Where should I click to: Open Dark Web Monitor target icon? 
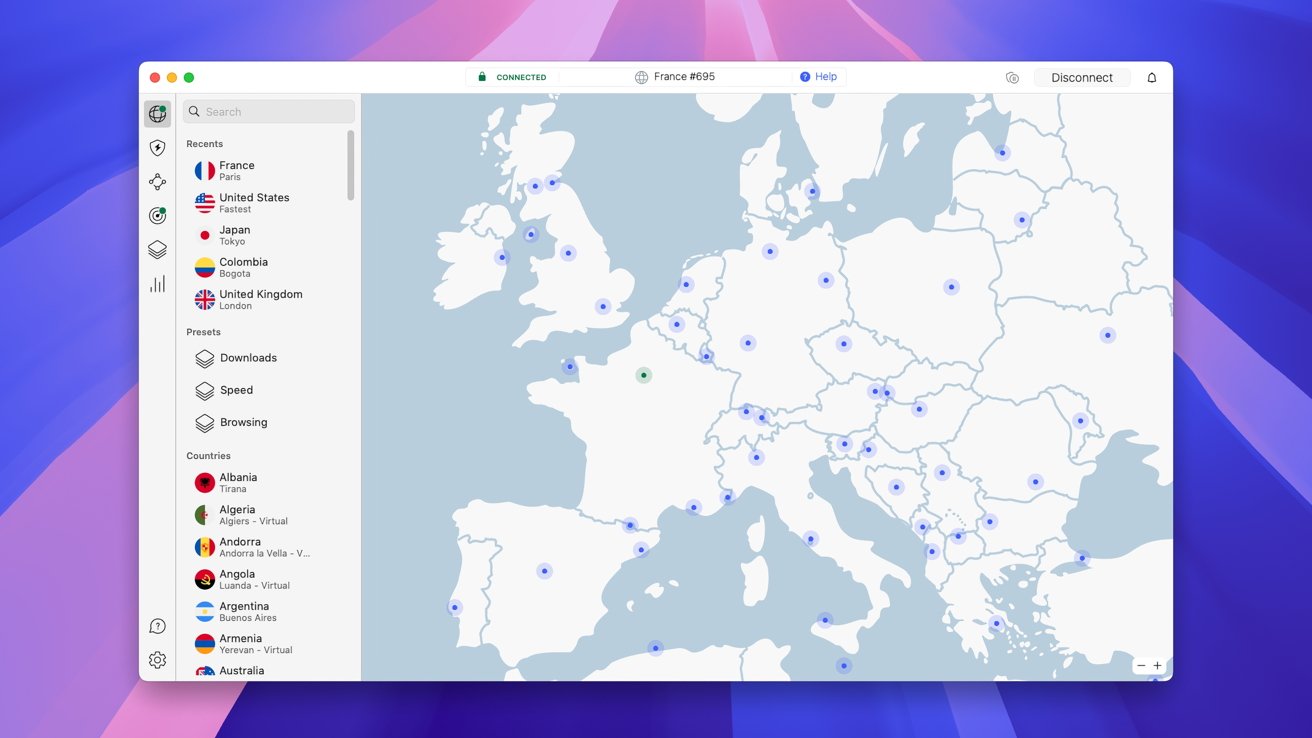pyautogui.click(x=157, y=216)
